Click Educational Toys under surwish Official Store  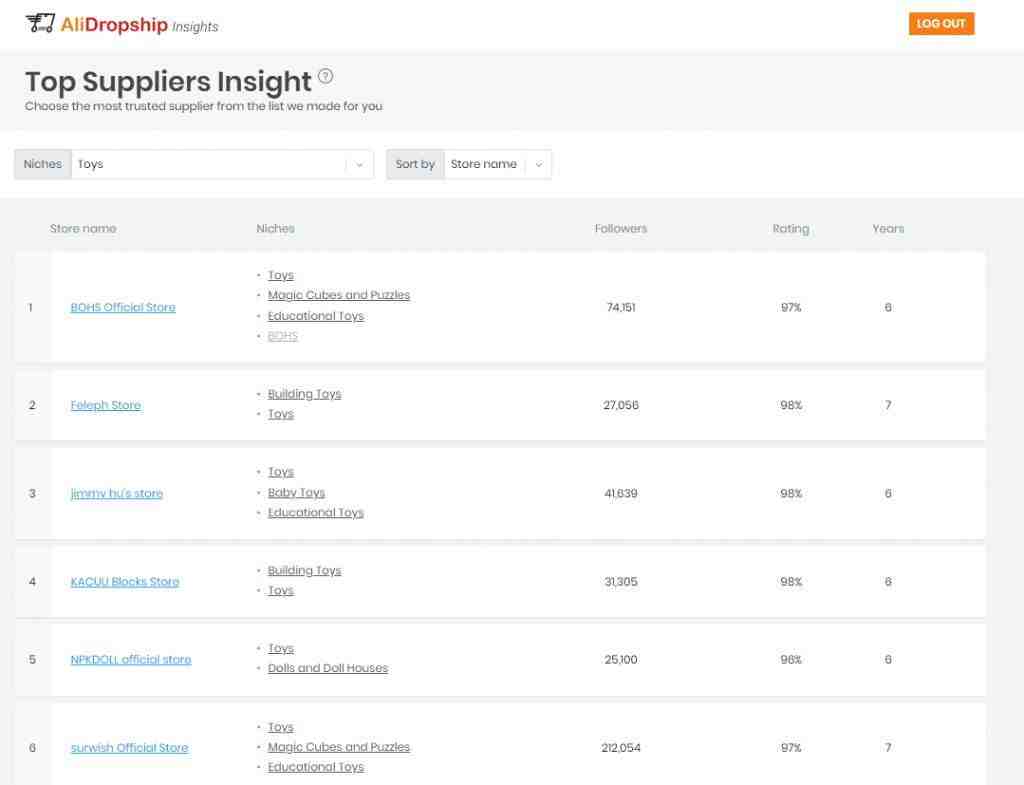coord(316,767)
